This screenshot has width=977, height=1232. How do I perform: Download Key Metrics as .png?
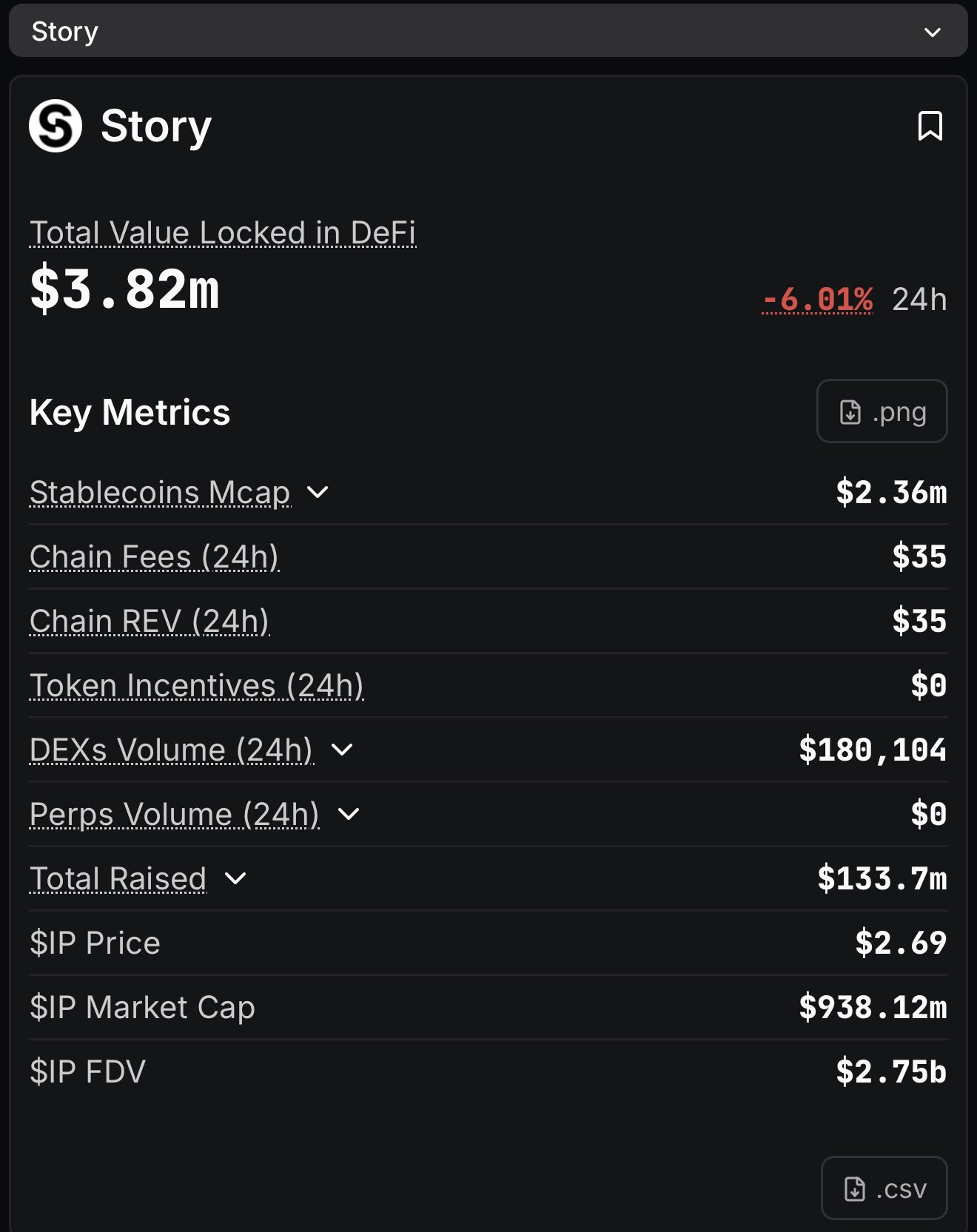pyautogui.click(x=882, y=411)
